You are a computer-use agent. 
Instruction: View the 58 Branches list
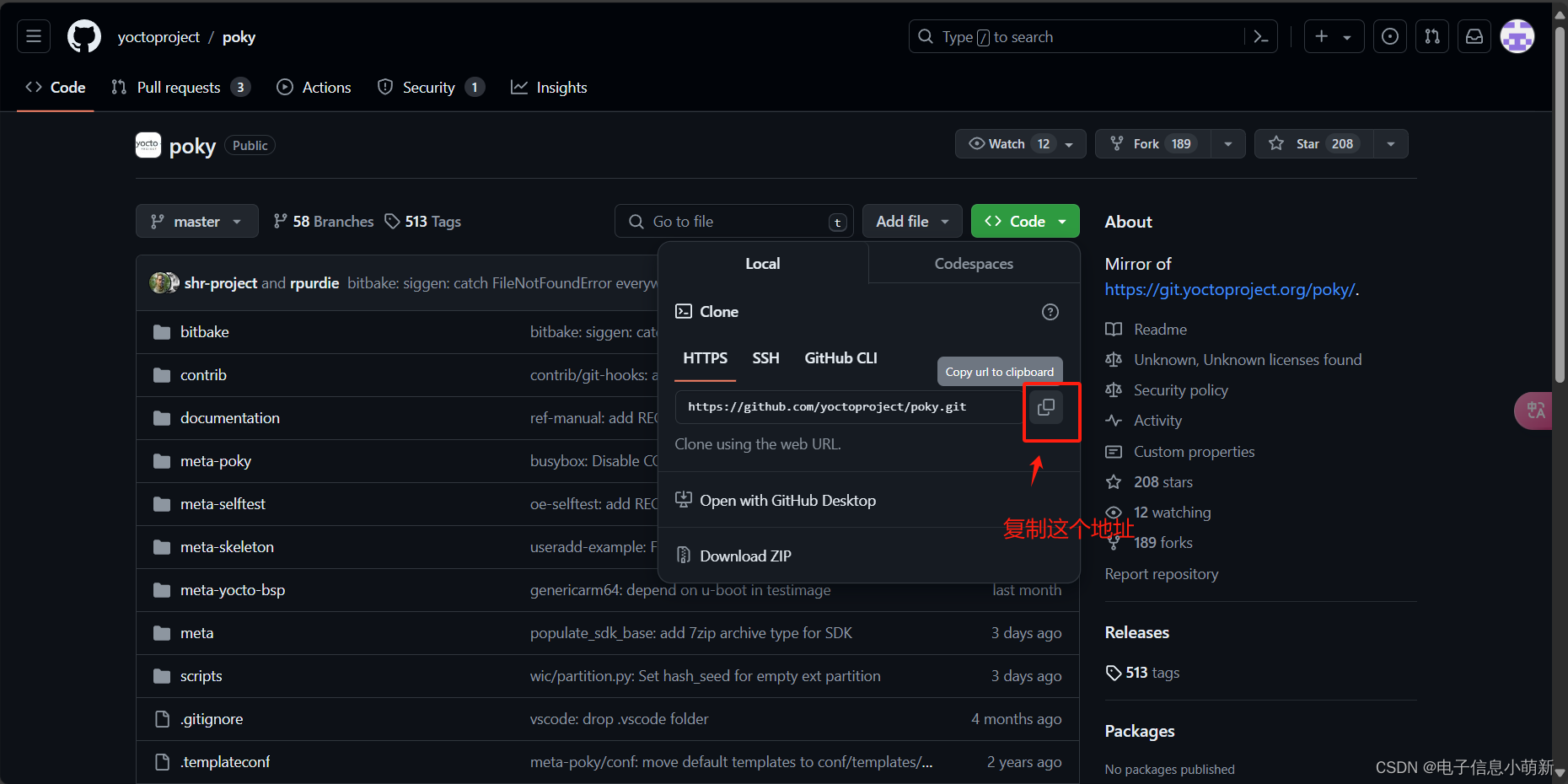coord(324,222)
